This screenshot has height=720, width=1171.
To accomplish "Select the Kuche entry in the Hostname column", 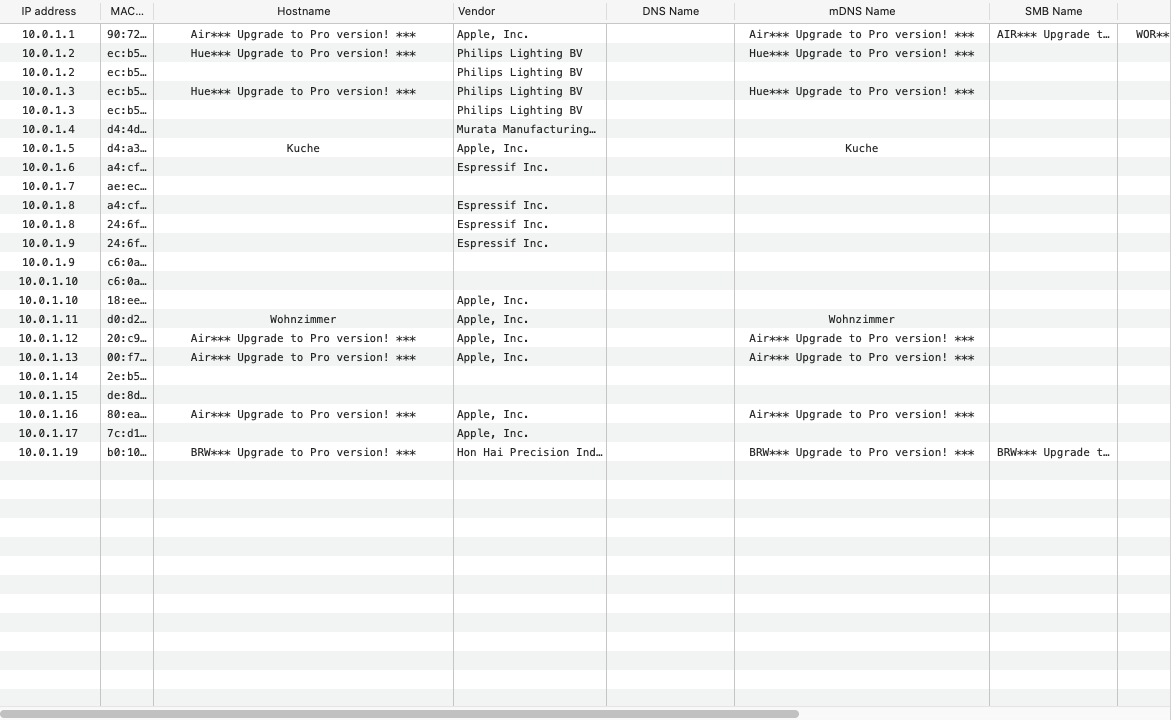I will [303, 148].
